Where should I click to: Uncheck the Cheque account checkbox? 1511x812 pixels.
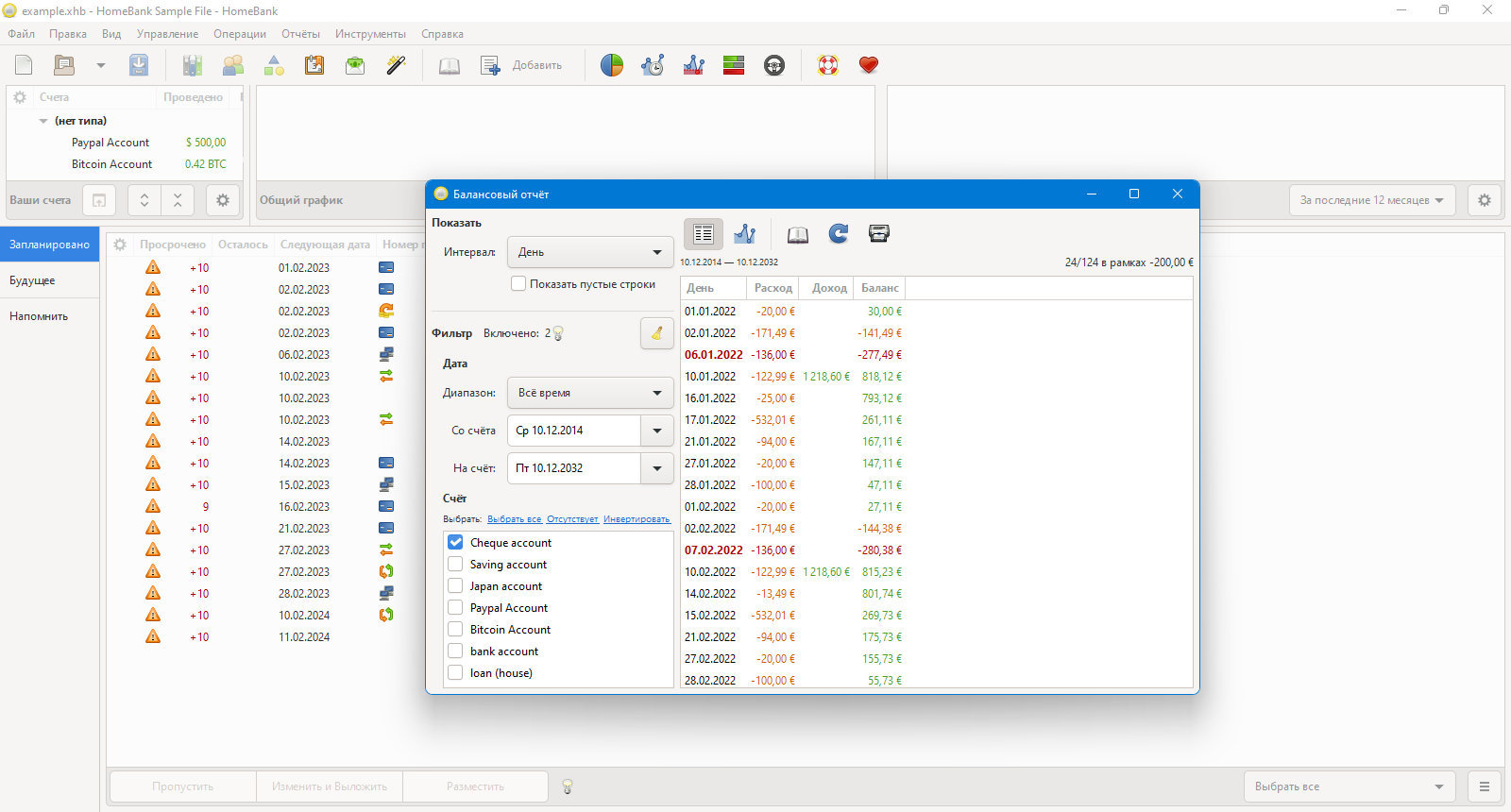point(456,543)
